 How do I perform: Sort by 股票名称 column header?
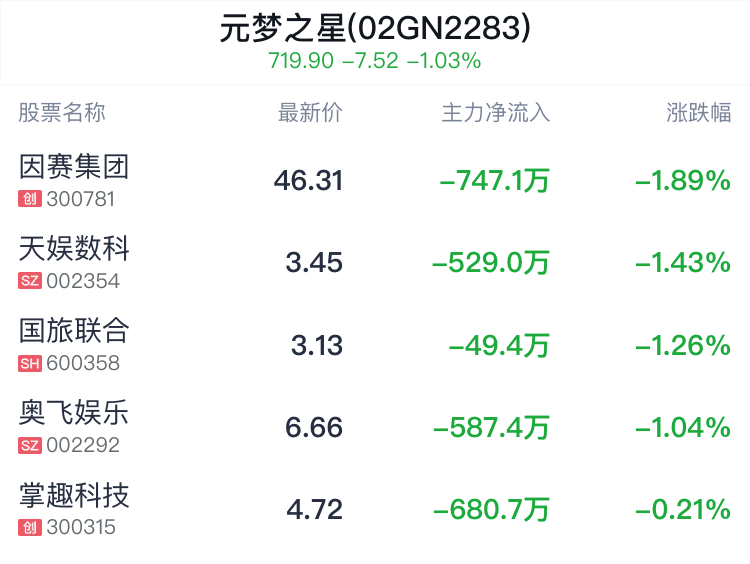pyautogui.click(x=62, y=113)
